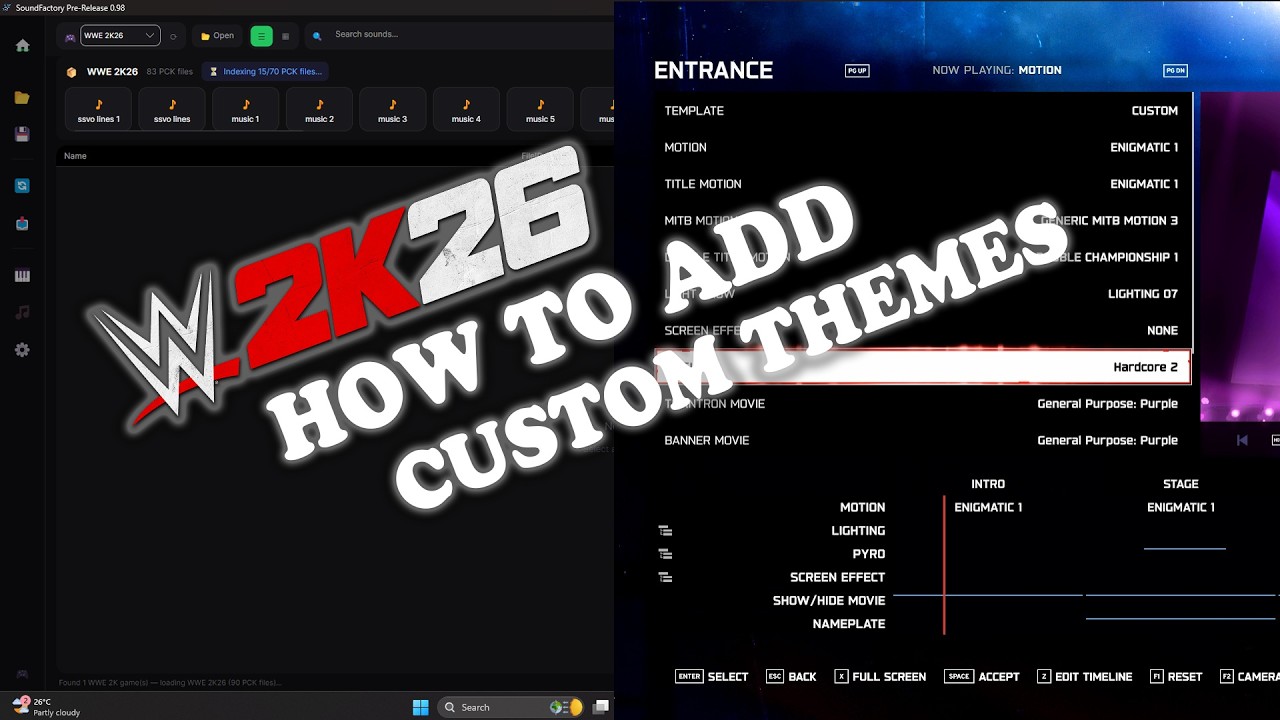Click the ESC Back prompt

pos(791,677)
